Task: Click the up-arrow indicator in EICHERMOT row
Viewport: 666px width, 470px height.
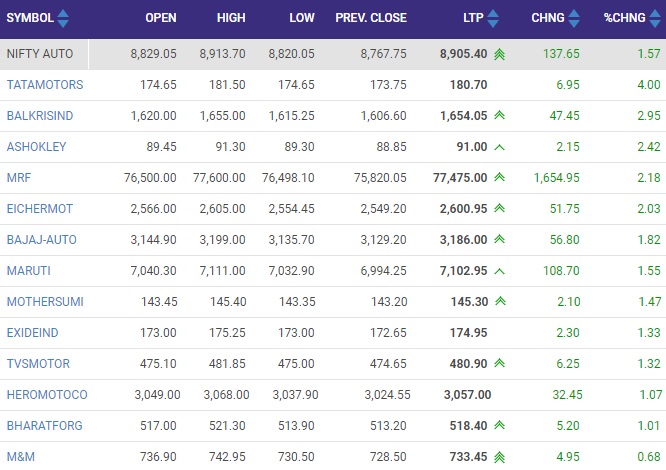Action: [x=500, y=208]
